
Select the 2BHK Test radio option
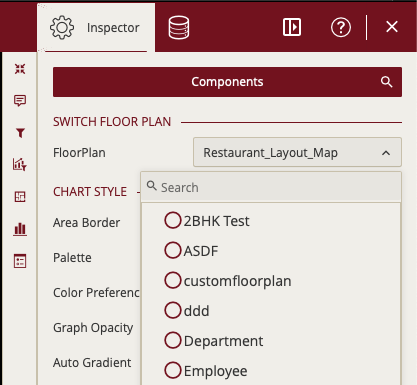click(x=207, y=221)
